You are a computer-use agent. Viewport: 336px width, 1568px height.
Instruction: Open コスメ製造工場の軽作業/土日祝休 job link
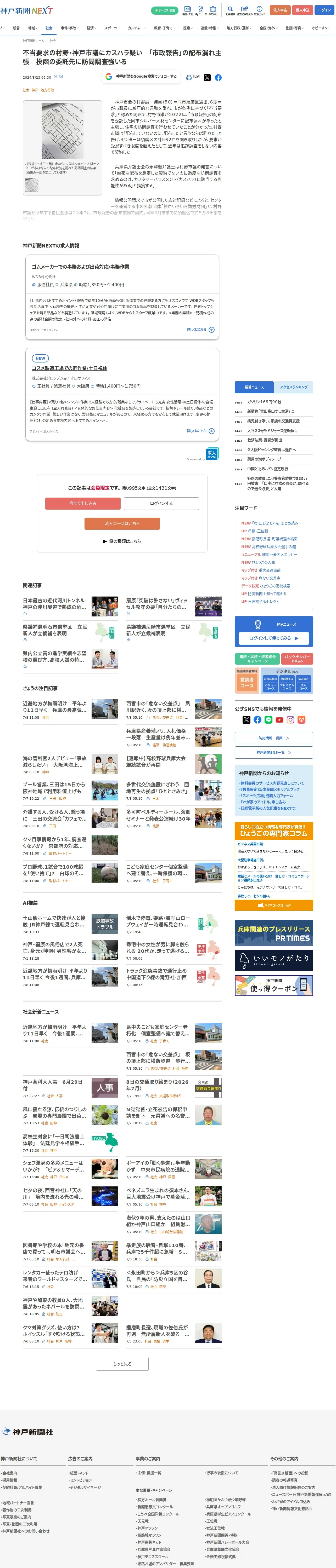[x=70, y=368]
